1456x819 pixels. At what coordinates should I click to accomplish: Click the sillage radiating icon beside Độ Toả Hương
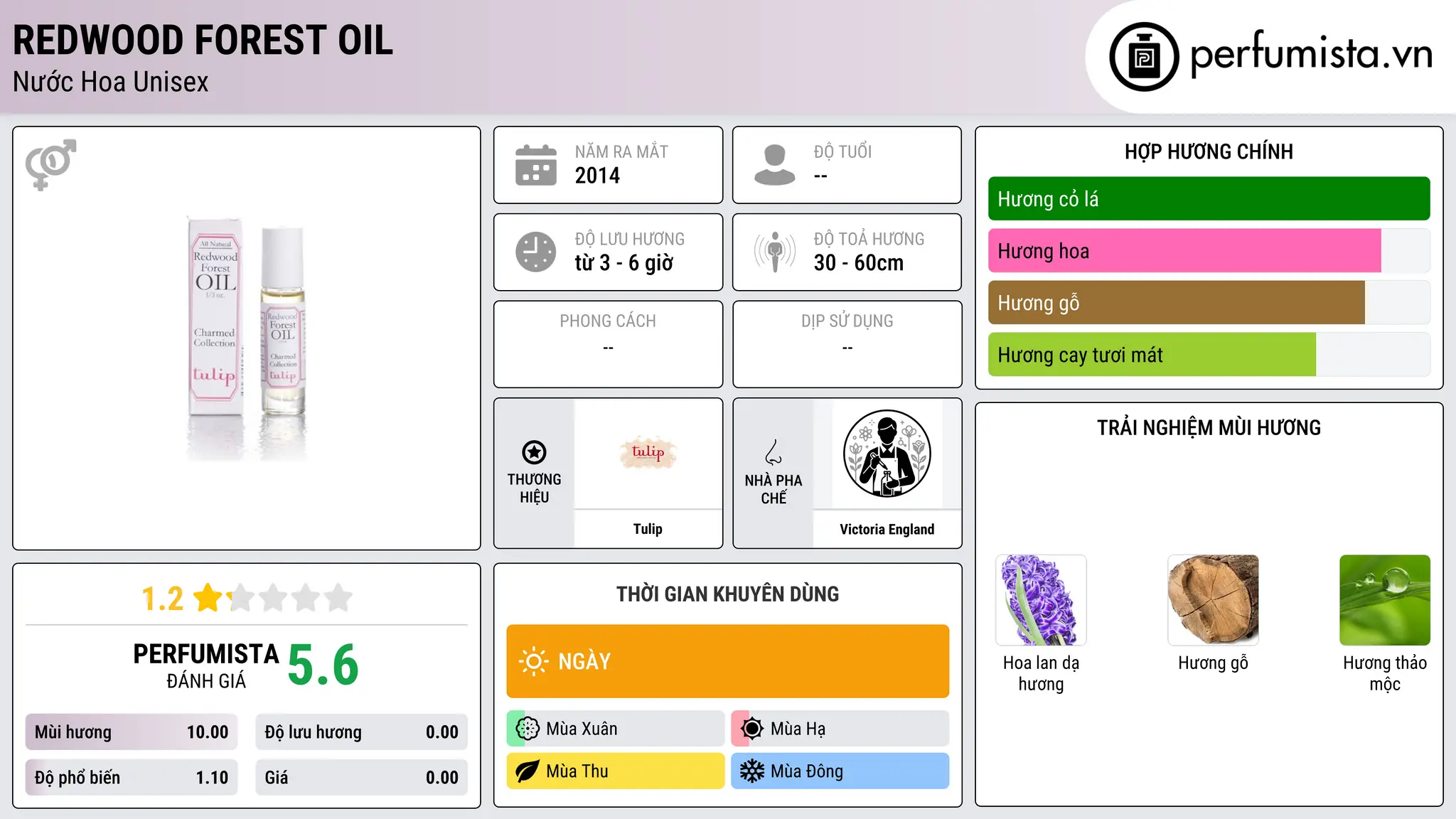coord(775,252)
